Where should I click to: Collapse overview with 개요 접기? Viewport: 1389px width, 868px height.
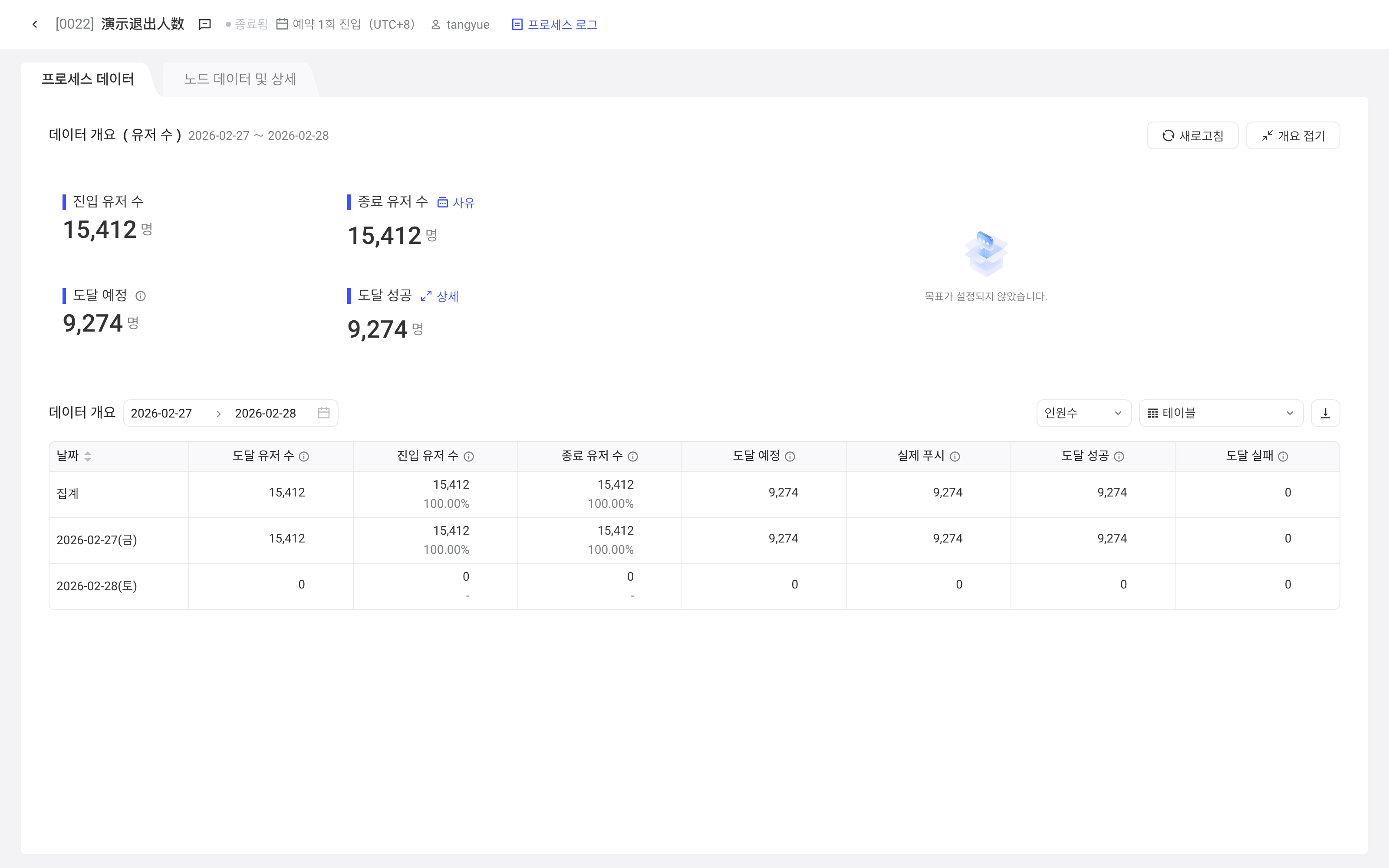click(x=1293, y=135)
